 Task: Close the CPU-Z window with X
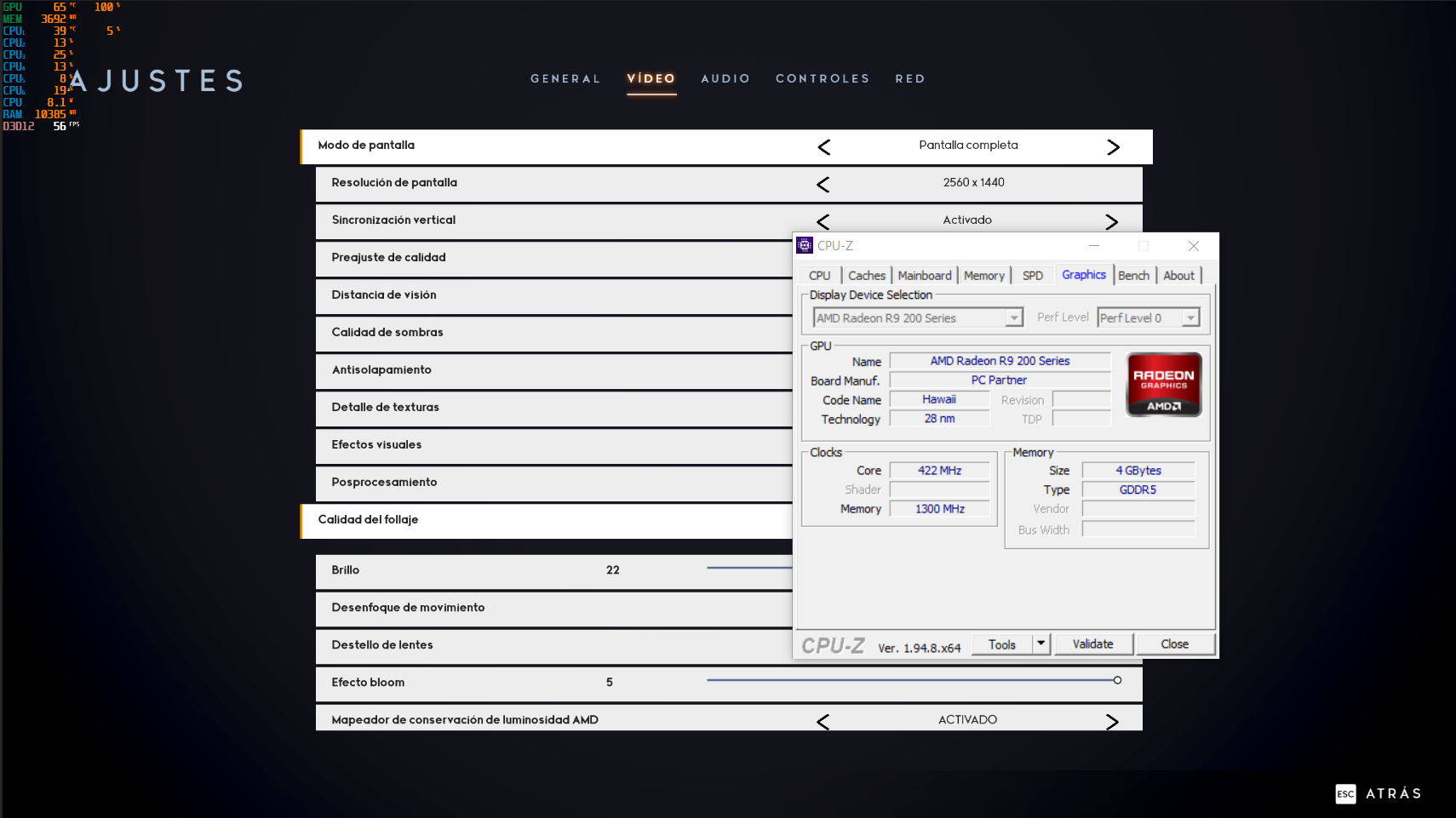tap(1194, 245)
